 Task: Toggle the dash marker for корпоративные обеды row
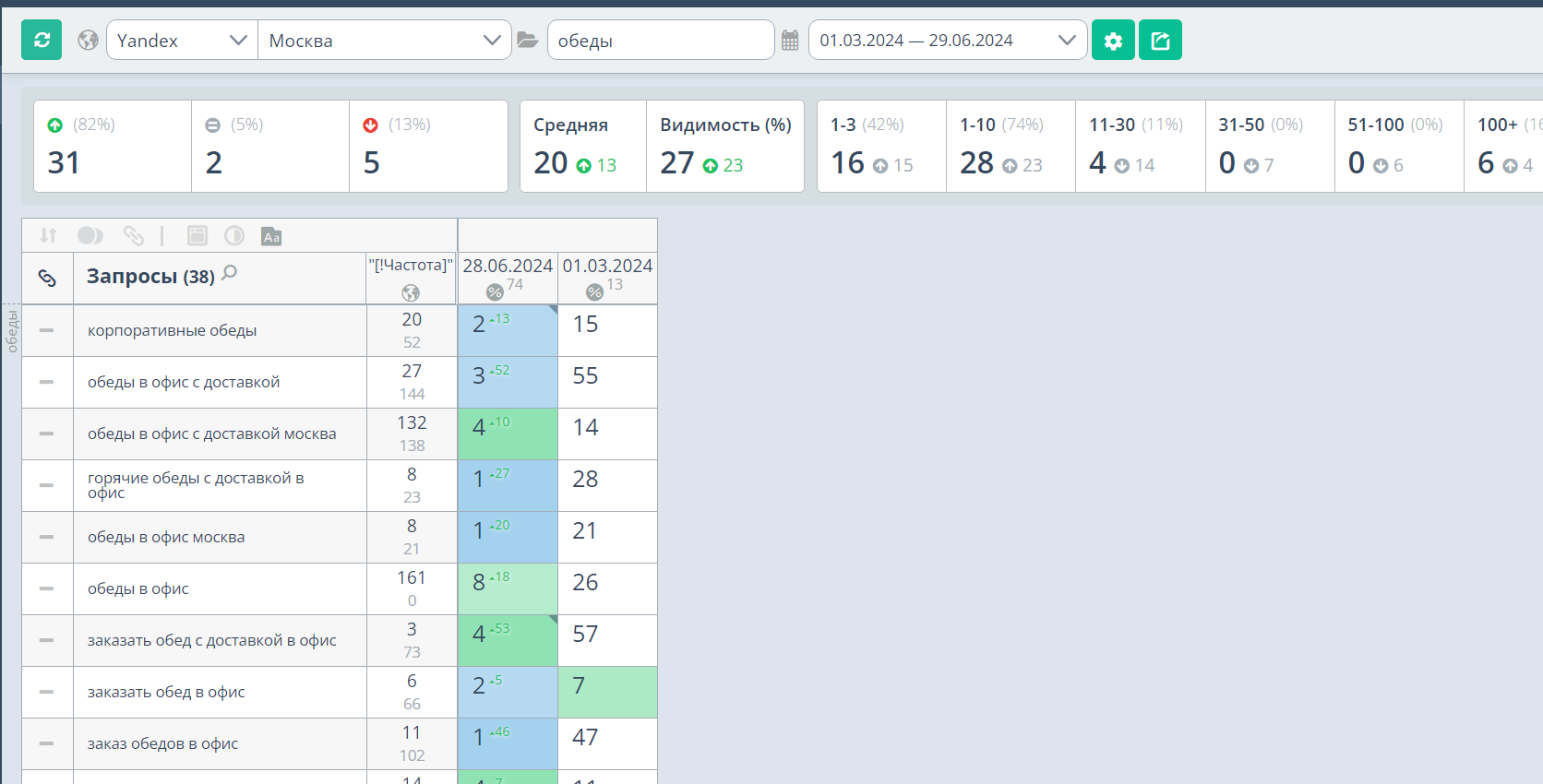coord(47,330)
